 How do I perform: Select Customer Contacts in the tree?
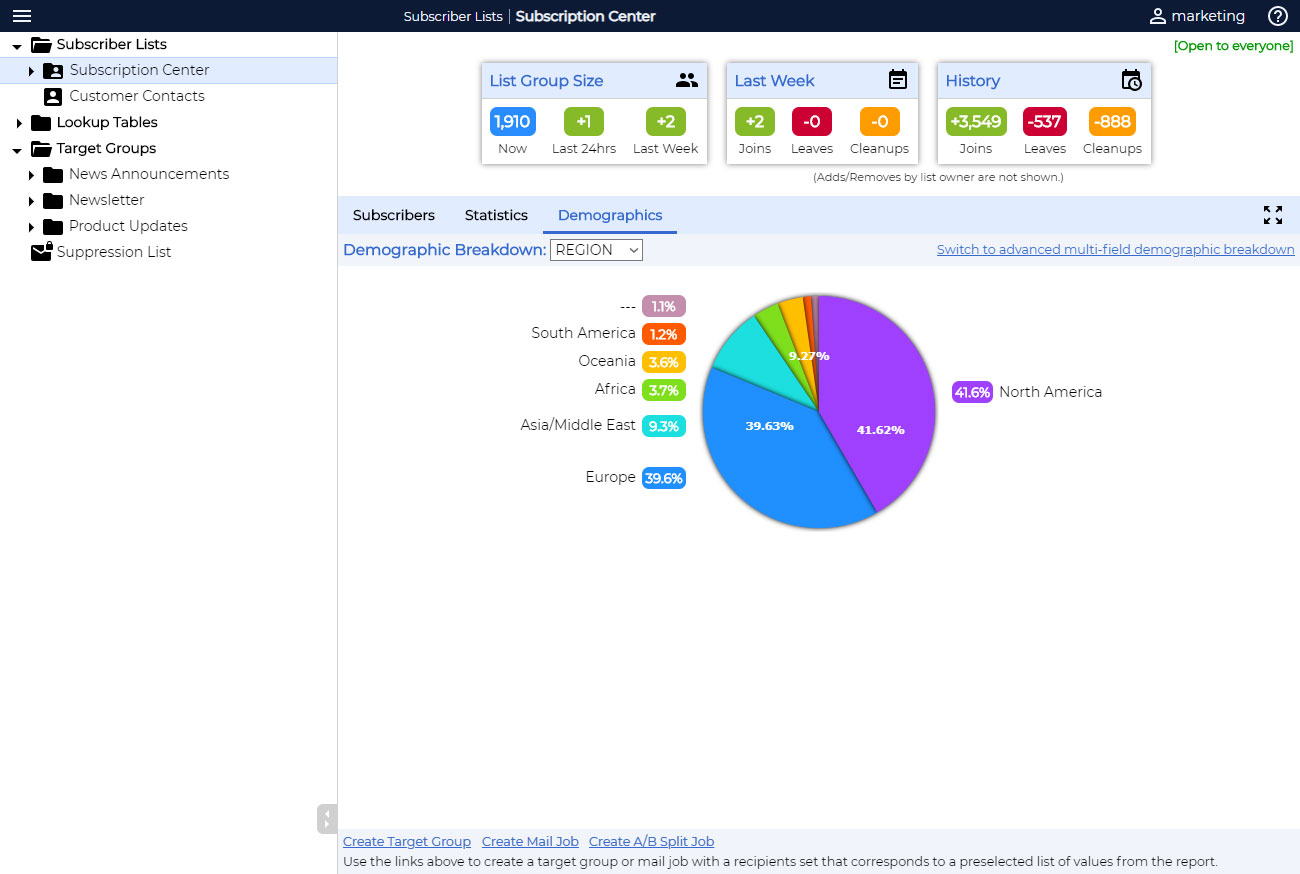(x=137, y=96)
